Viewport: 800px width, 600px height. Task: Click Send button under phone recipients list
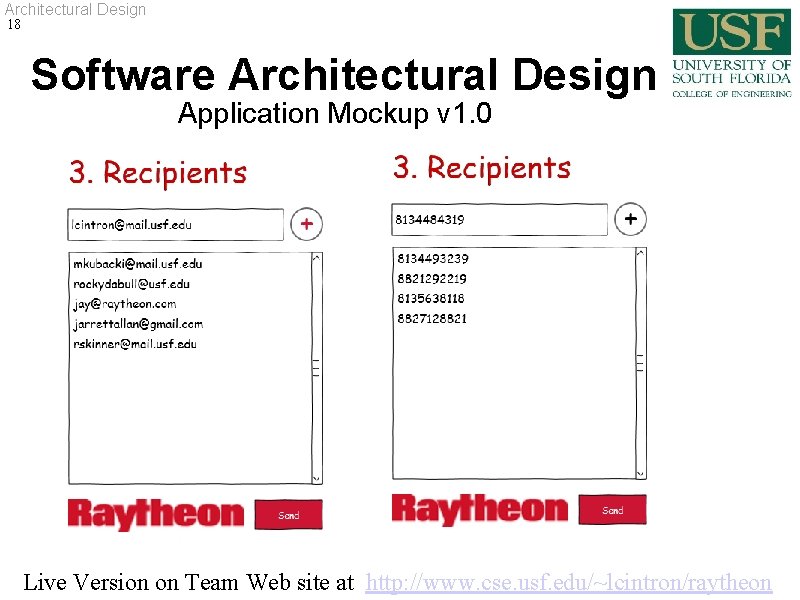click(613, 510)
